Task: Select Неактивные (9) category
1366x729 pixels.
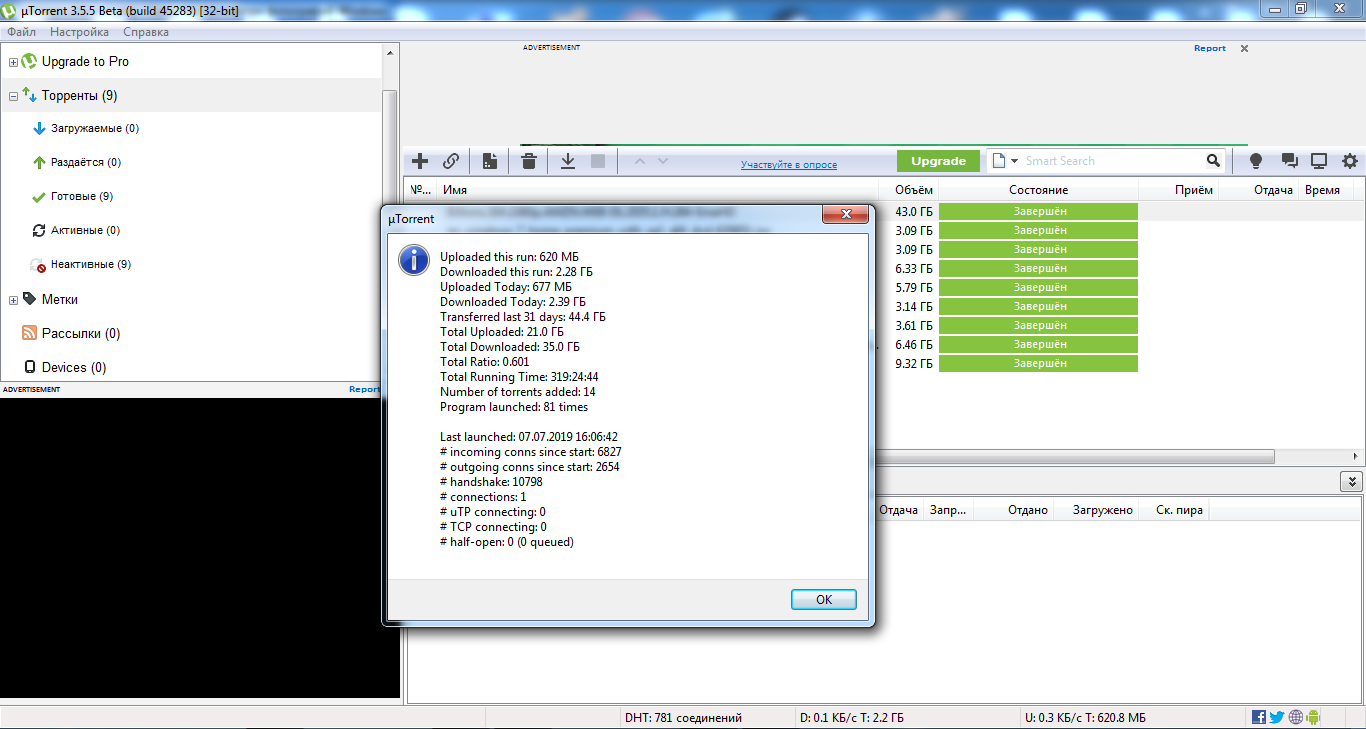Action: click(x=91, y=265)
